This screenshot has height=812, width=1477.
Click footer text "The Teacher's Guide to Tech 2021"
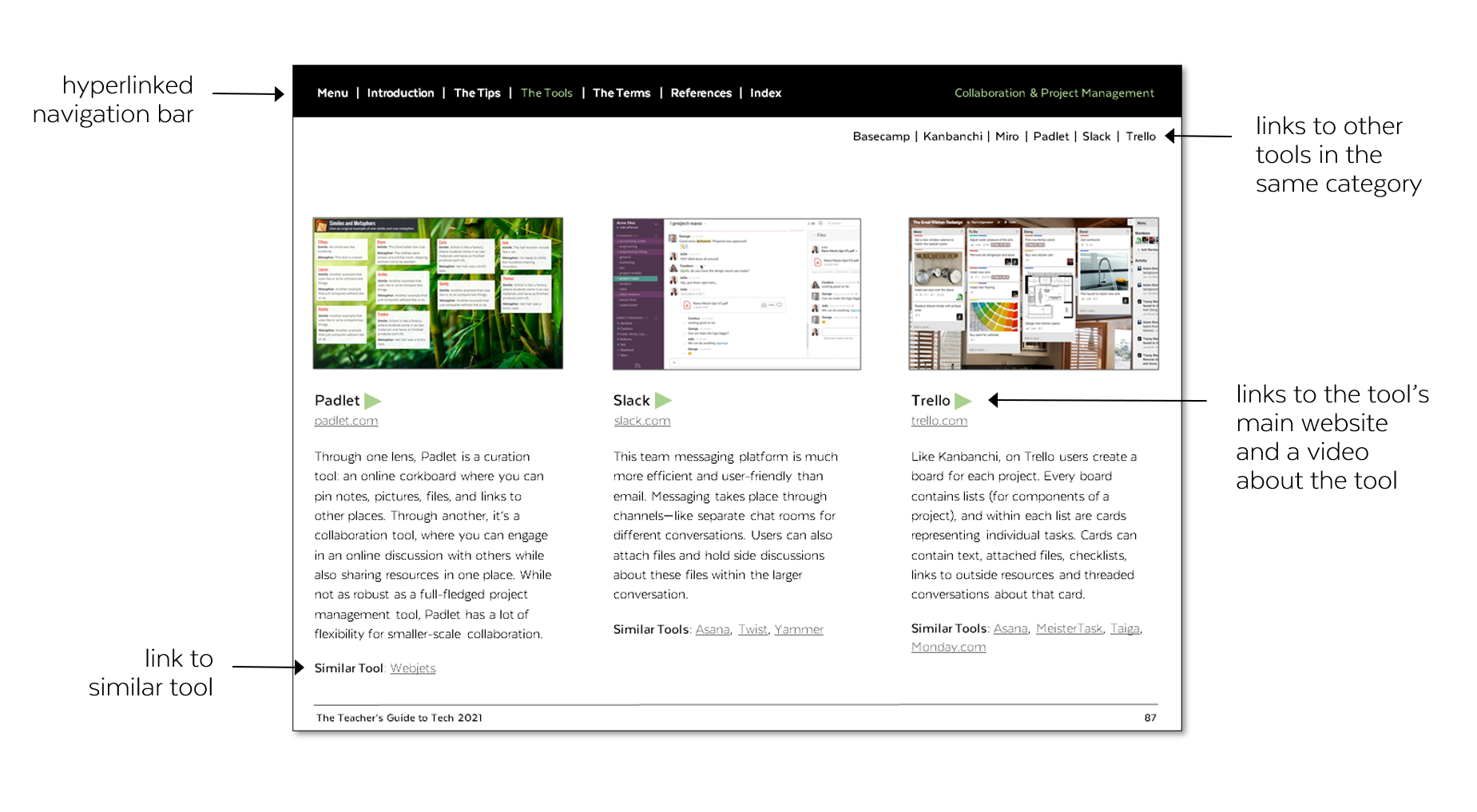click(399, 718)
